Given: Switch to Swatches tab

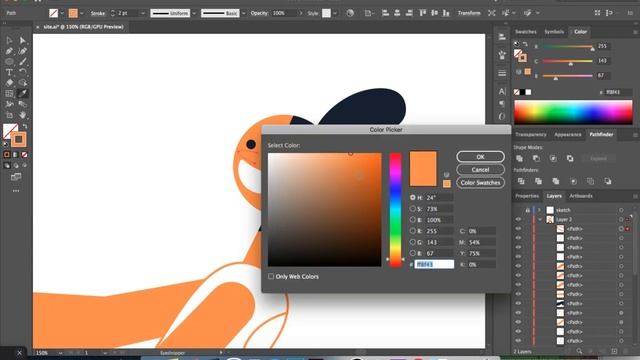Looking at the screenshot, I should point(525,31).
